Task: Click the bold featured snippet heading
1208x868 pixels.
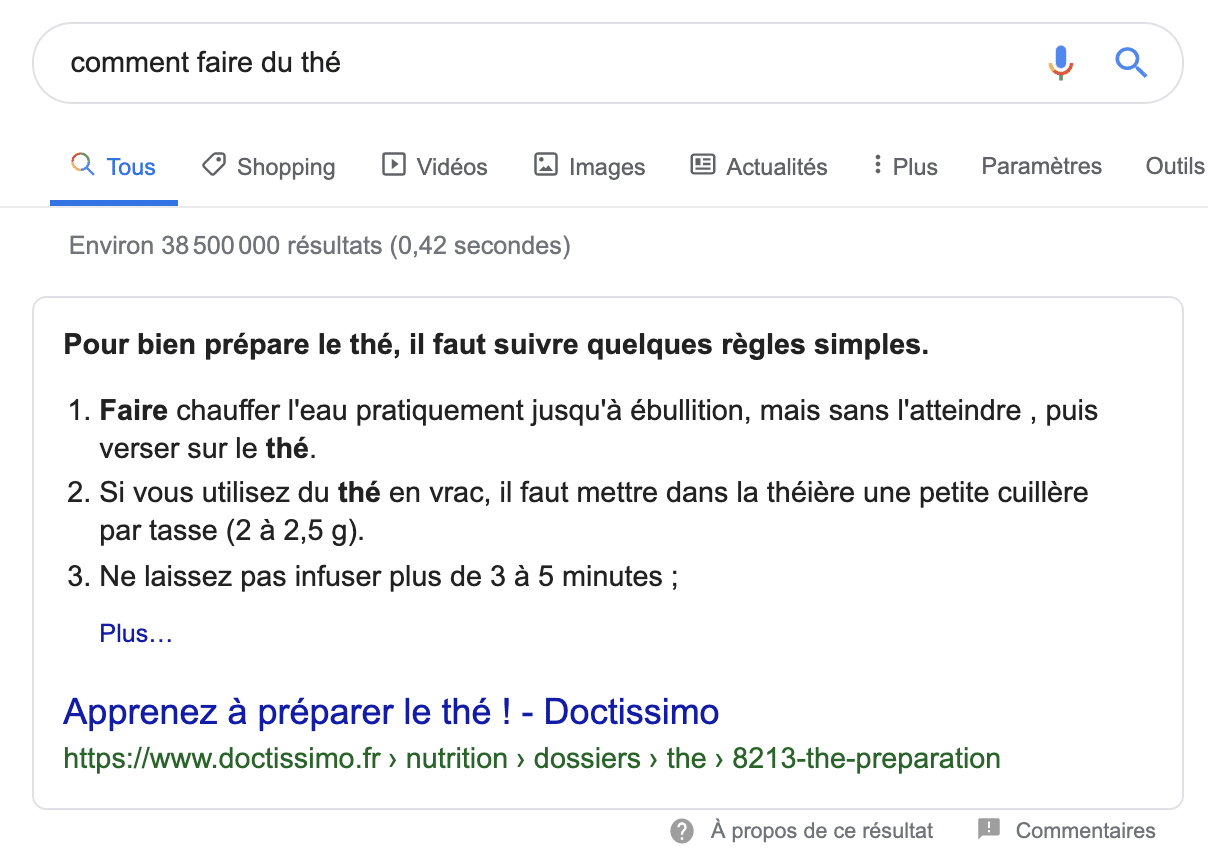Action: pos(496,346)
